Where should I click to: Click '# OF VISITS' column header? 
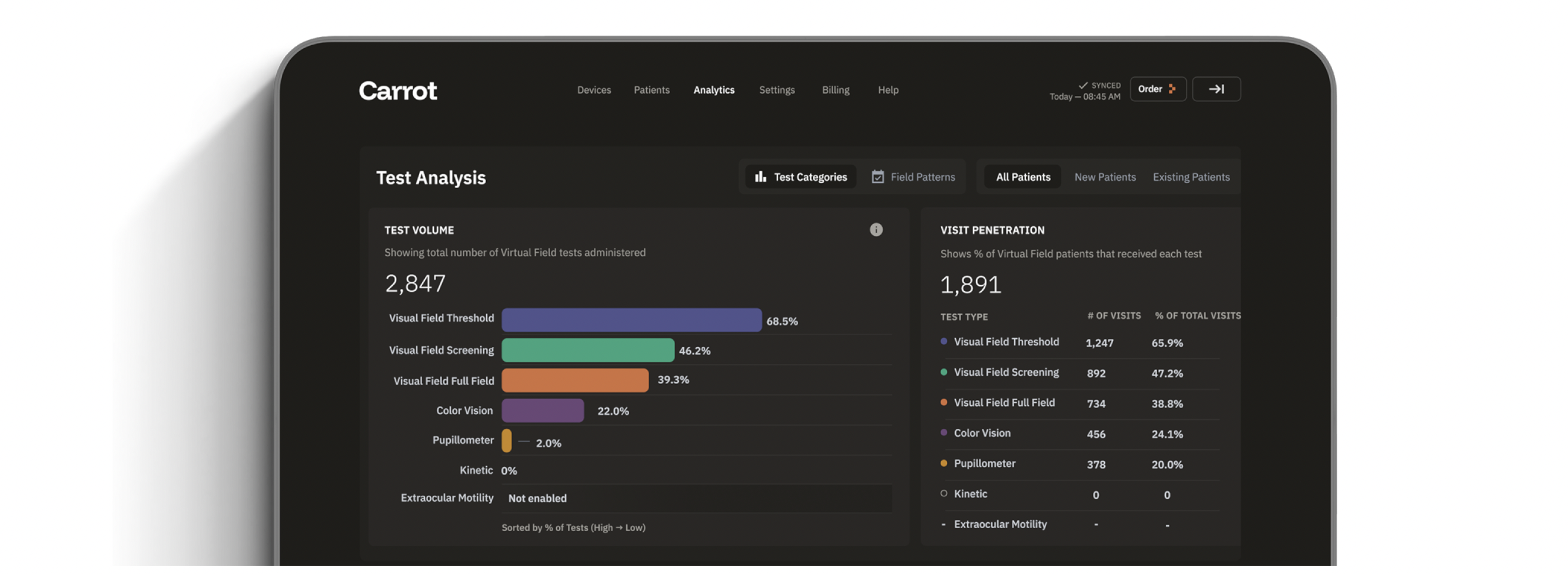(x=1114, y=316)
